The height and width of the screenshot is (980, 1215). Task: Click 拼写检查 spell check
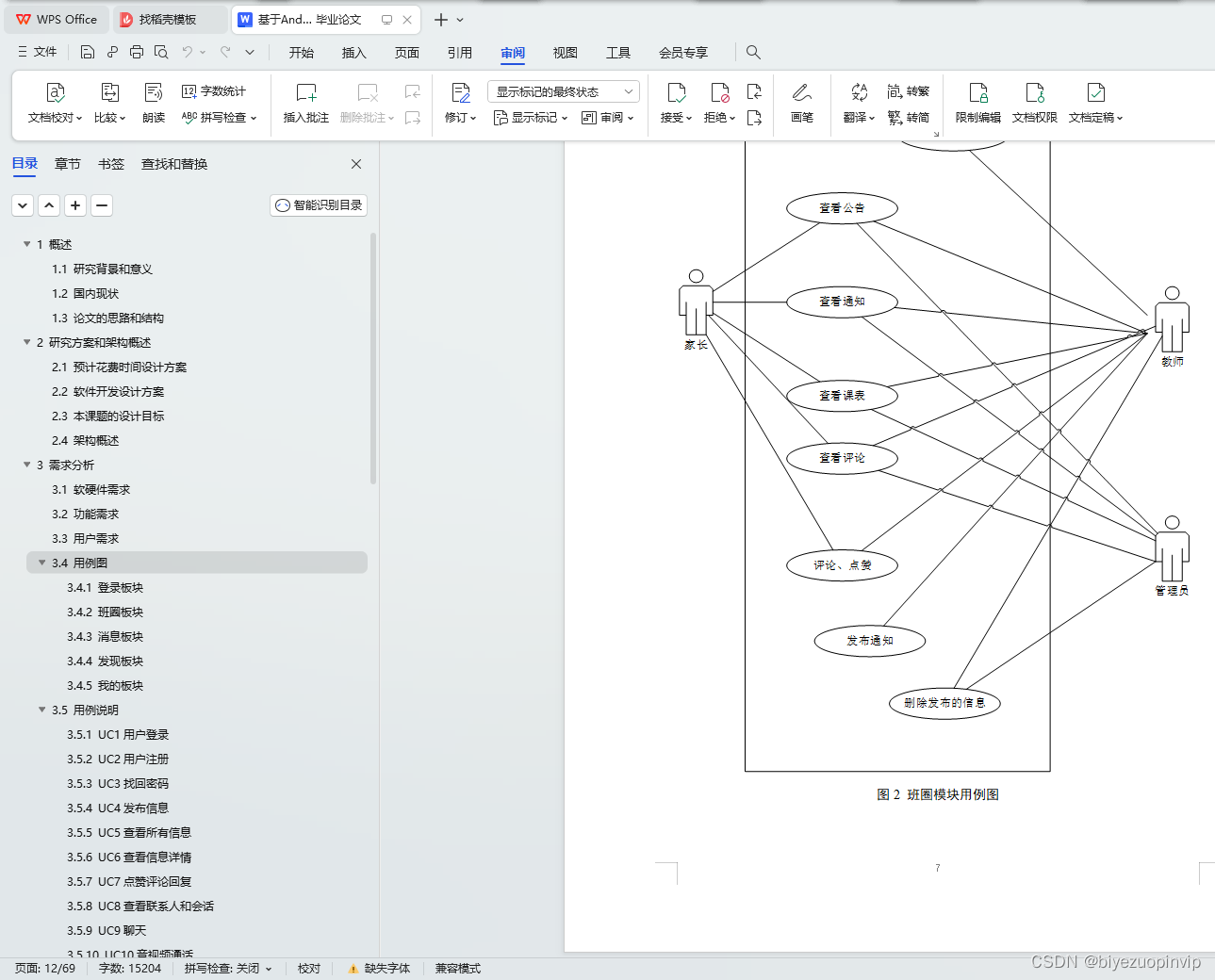coord(219,118)
